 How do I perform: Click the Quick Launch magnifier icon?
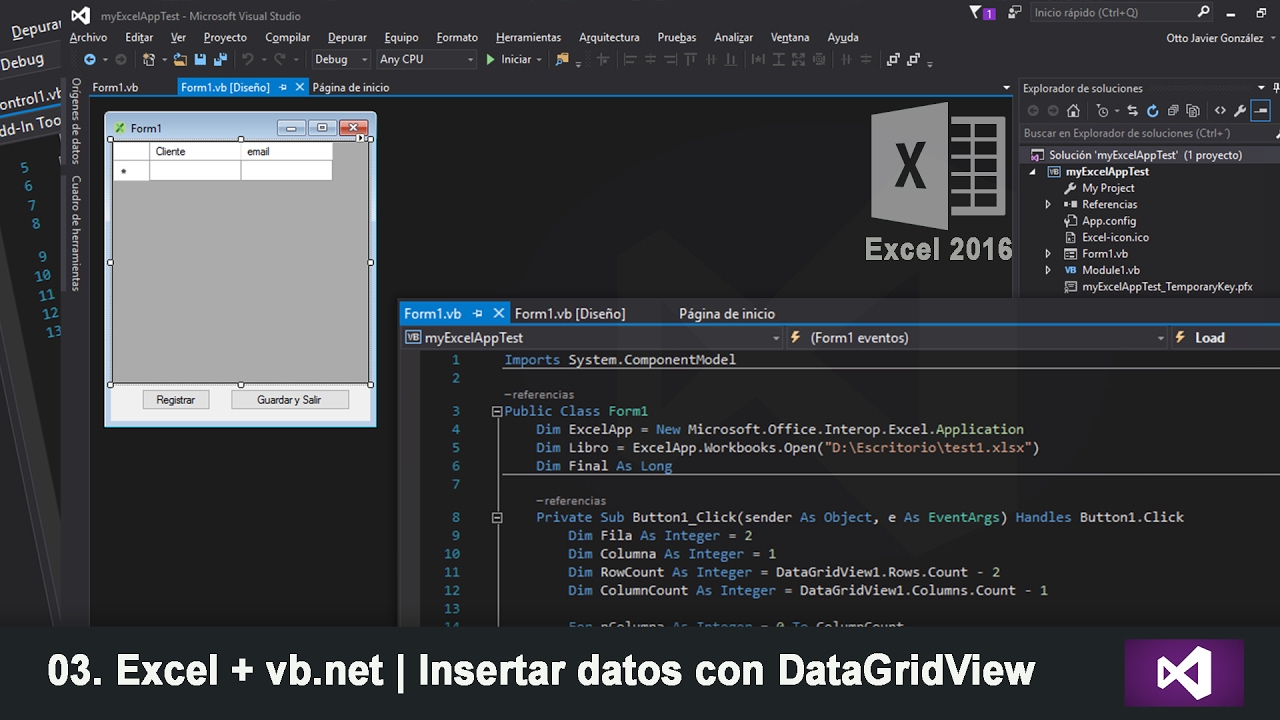point(1204,13)
